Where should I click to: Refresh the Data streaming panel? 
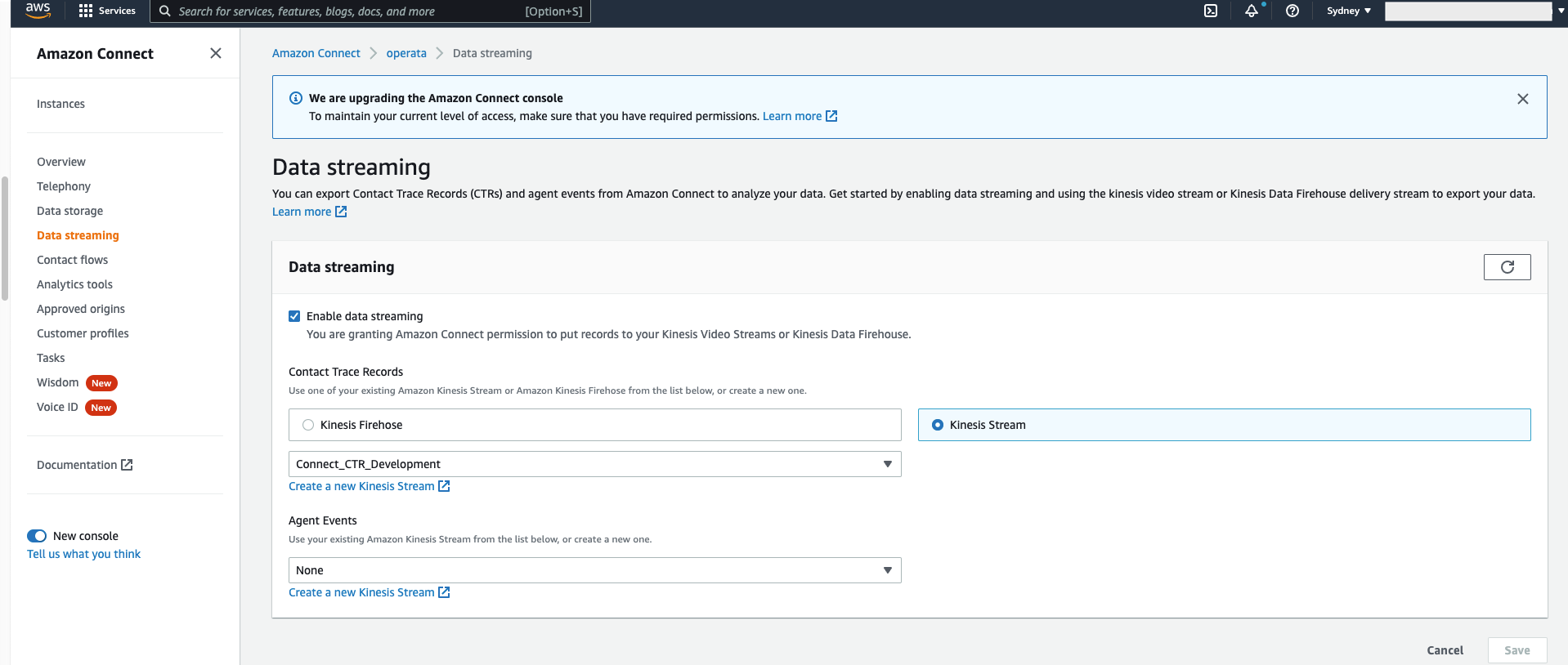pyautogui.click(x=1507, y=267)
